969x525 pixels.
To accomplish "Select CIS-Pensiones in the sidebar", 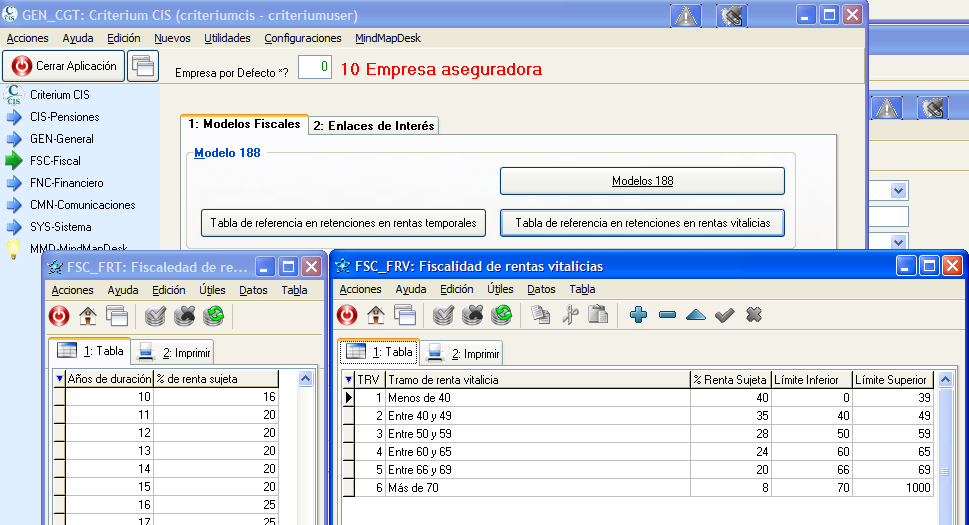I will [x=65, y=117].
